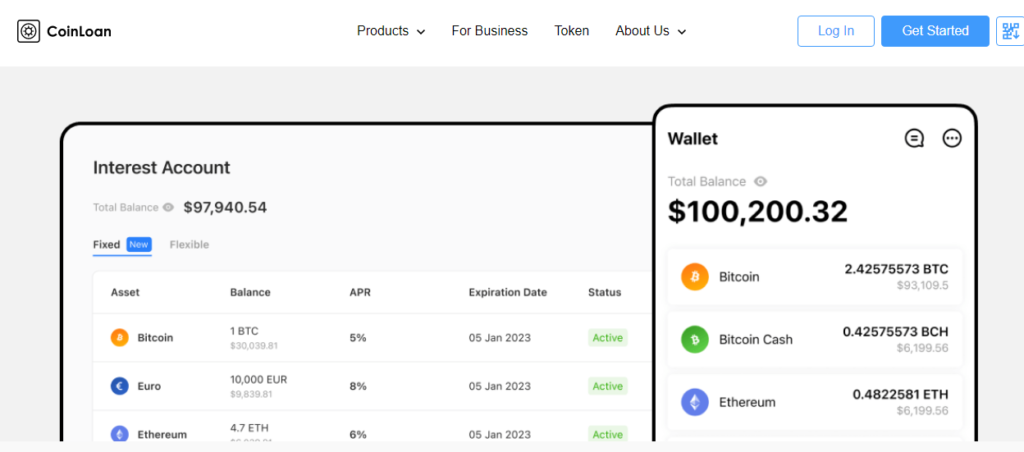Click the 8% APR value
This screenshot has width=1024, height=452.
click(x=358, y=386)
